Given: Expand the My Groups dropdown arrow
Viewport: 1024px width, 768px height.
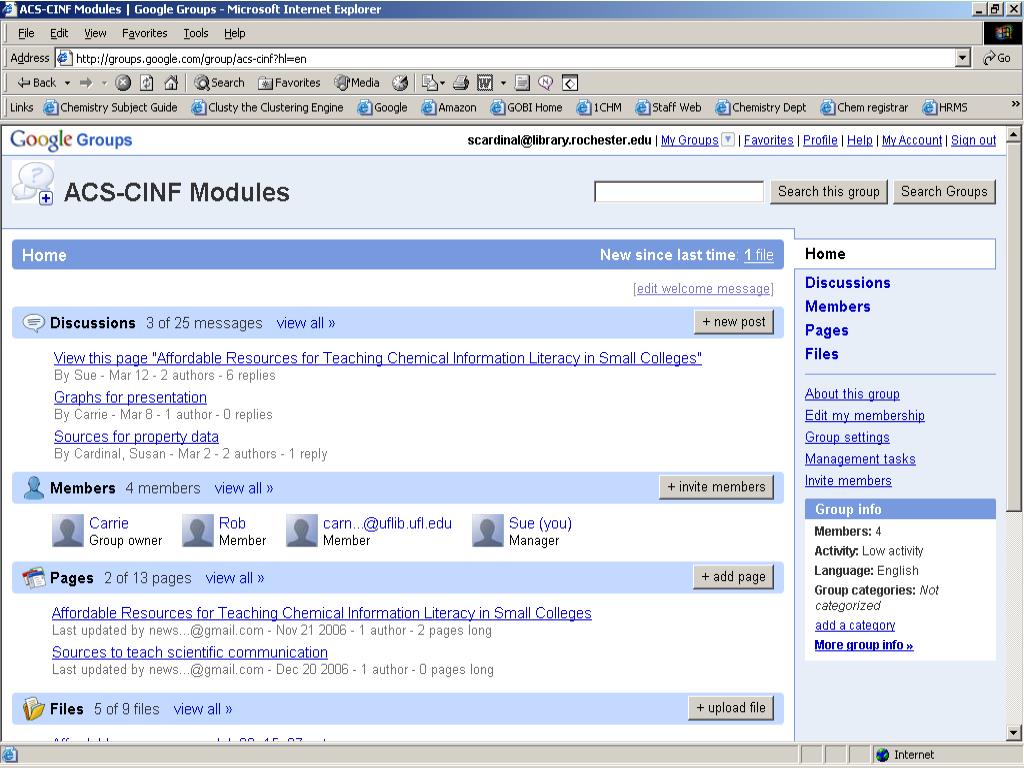Looking at the screenshot, I should pyautogui.click(x=728, y=140).
